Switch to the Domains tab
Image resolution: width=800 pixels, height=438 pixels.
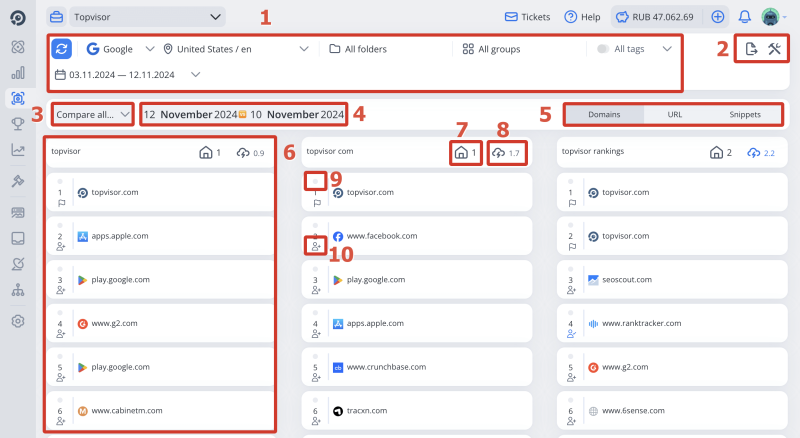pos(604,114)
